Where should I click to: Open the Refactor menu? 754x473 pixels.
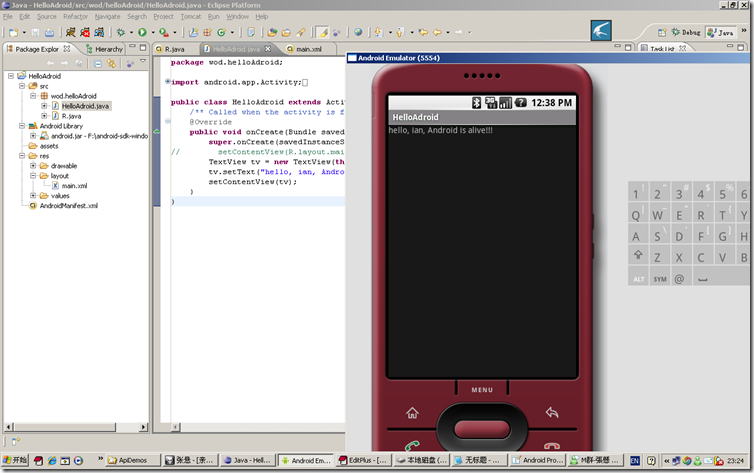pos(75,16)
